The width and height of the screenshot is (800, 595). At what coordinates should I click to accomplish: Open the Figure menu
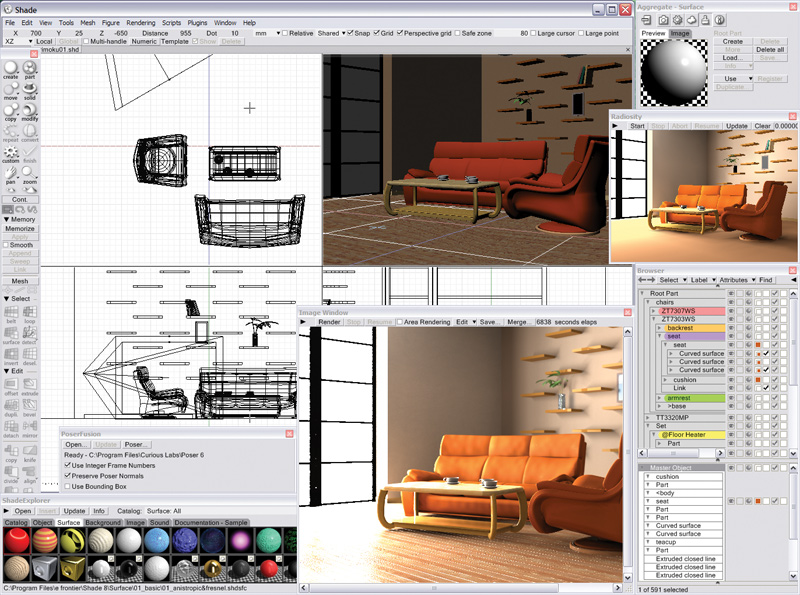pos(110,23)
